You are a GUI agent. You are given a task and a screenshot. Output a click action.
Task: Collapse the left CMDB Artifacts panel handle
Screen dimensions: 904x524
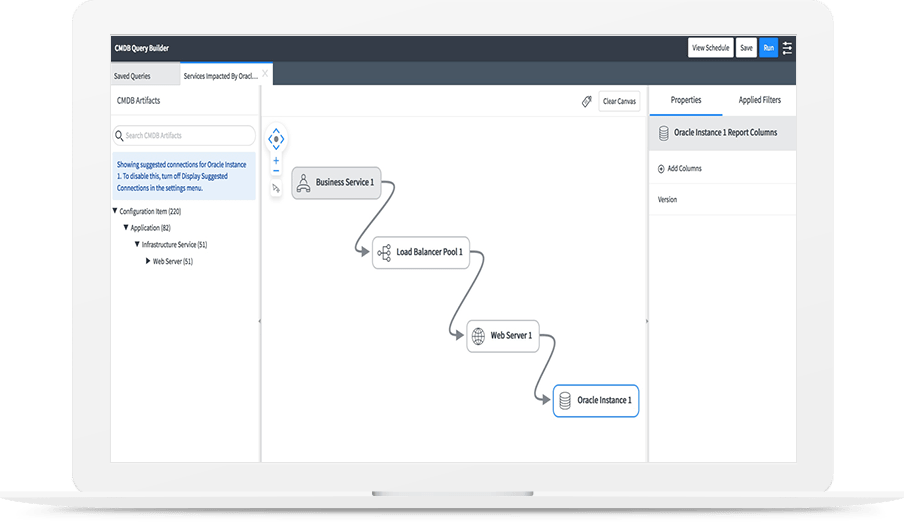pos(259,321)
